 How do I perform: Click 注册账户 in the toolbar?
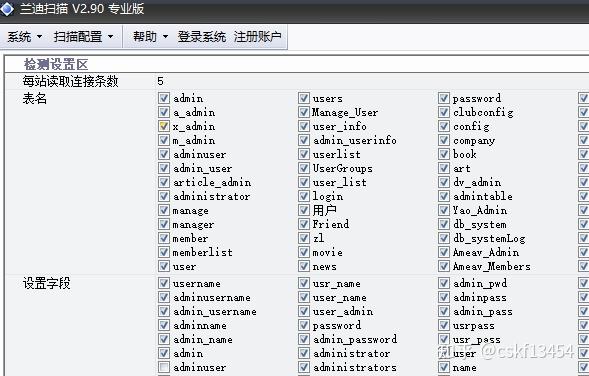(257, 37)
